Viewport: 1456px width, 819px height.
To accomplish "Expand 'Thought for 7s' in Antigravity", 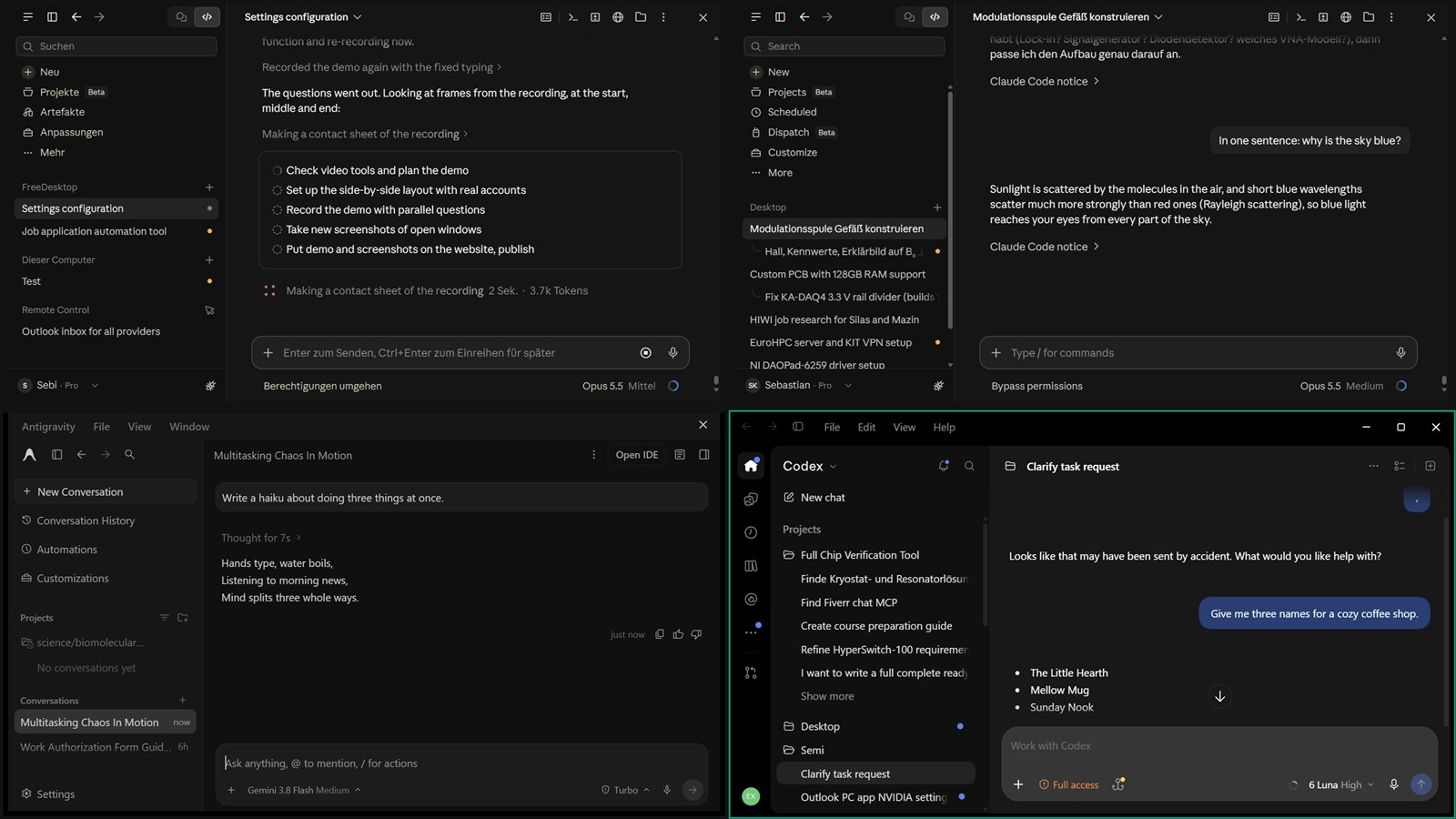I will click(260, 538).
